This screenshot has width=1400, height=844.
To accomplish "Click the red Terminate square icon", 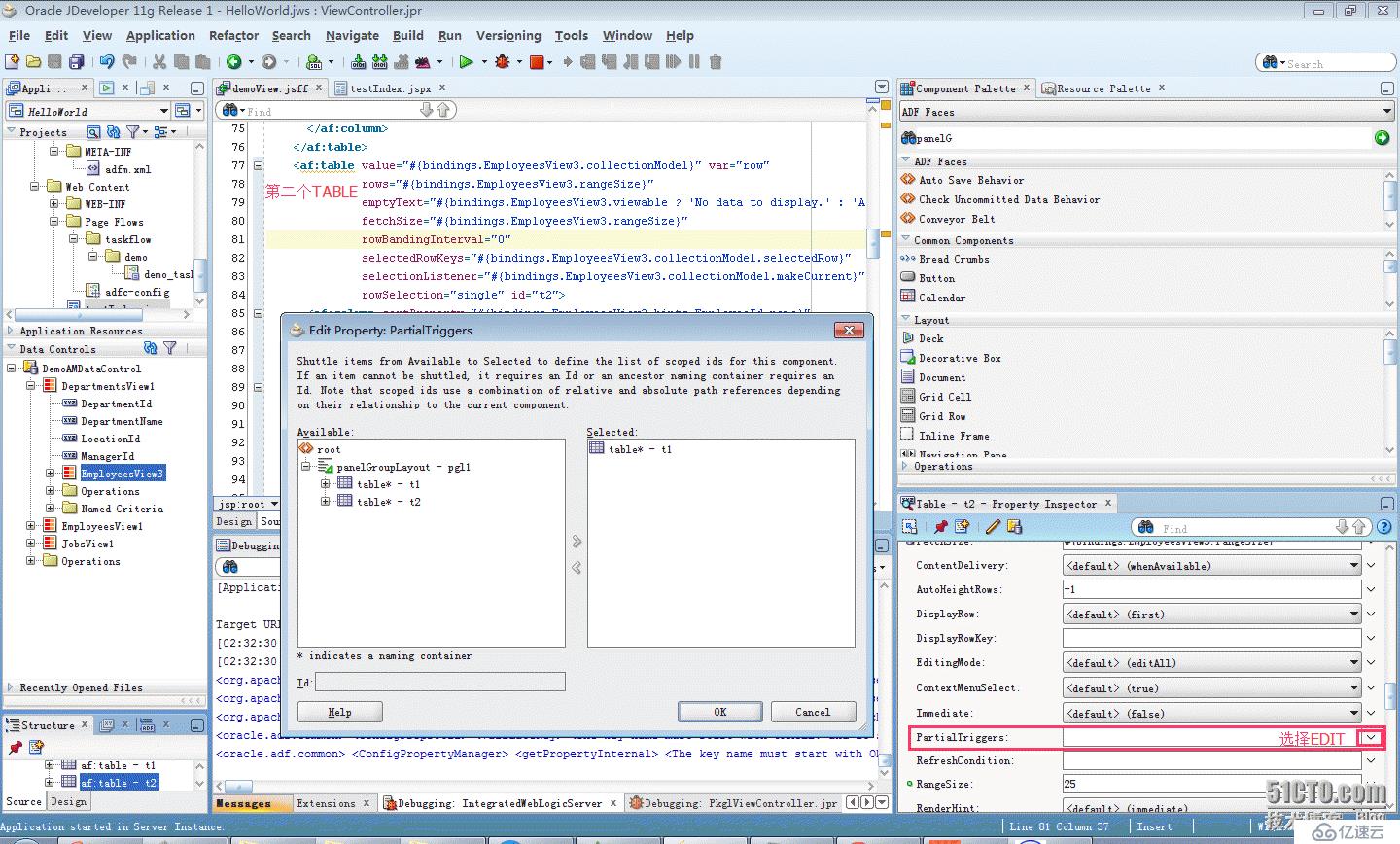I will click(x=537, y=61).
